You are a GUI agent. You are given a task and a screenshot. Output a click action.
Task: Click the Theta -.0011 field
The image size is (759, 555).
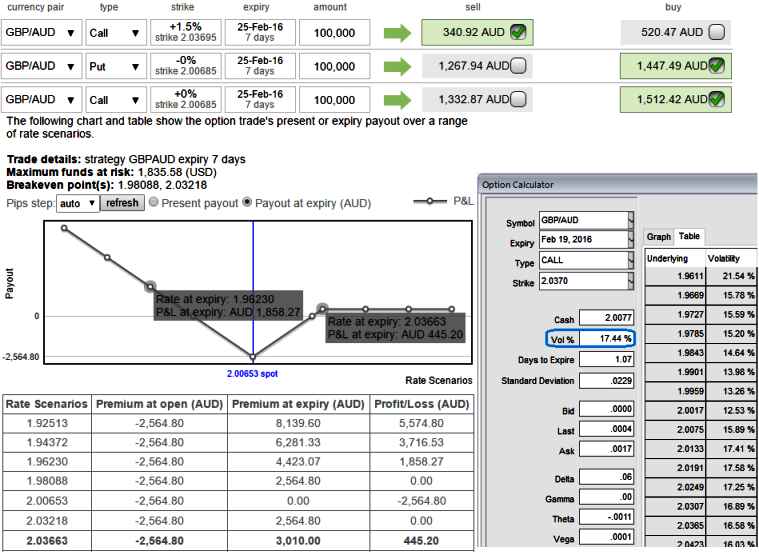[x=607, y=517]
